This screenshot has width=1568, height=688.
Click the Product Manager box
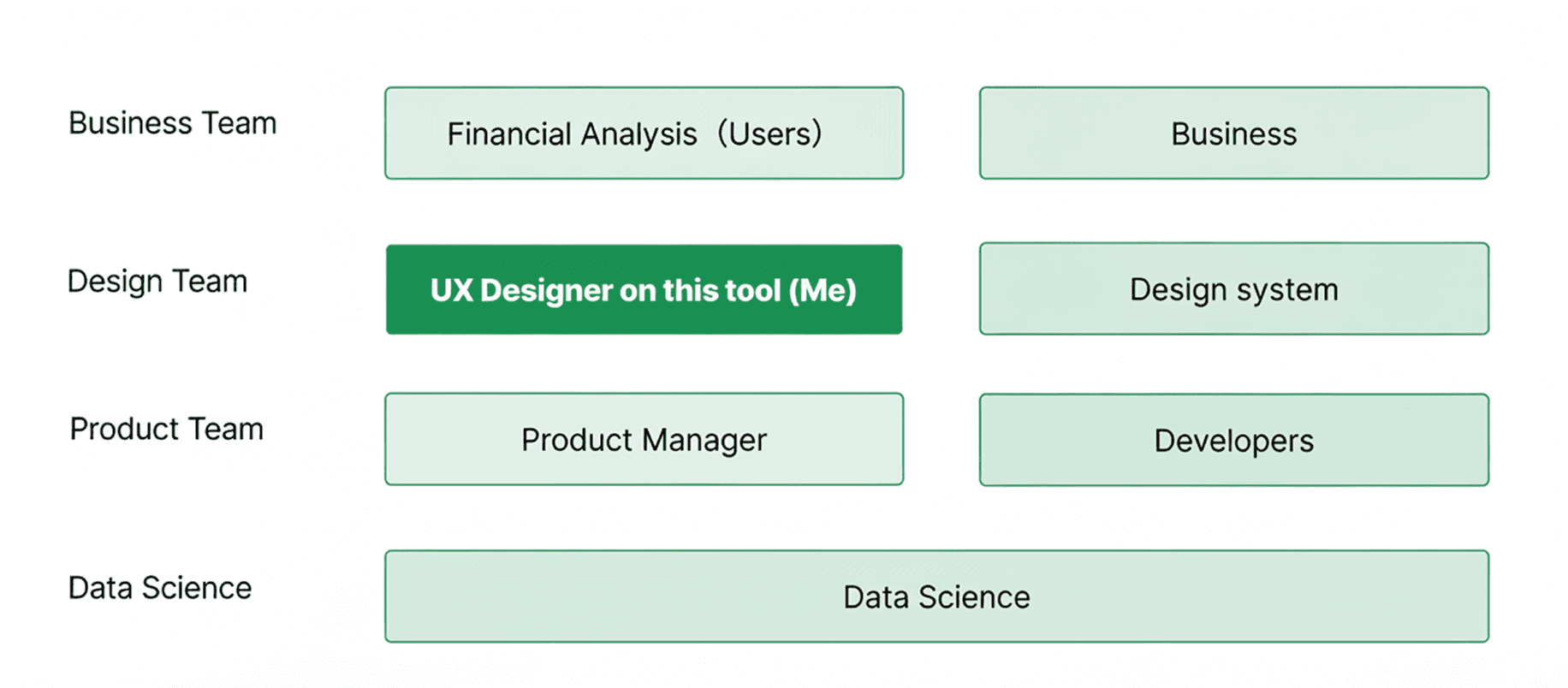point(644,439)
